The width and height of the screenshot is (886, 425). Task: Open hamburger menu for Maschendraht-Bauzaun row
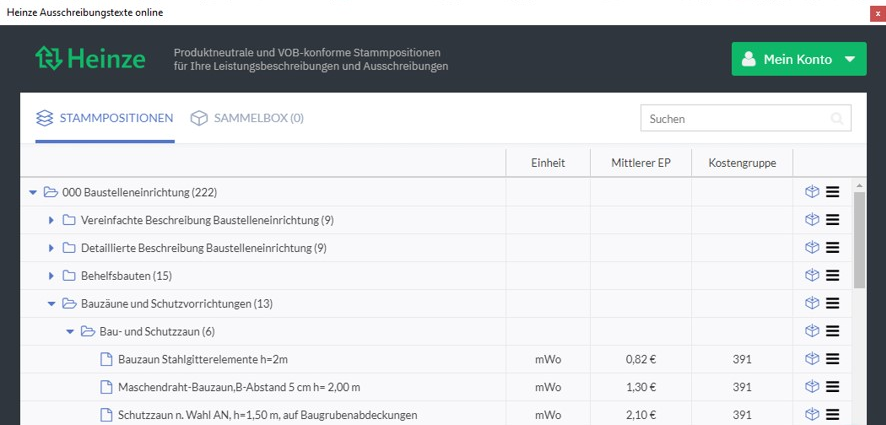[832, 387]
